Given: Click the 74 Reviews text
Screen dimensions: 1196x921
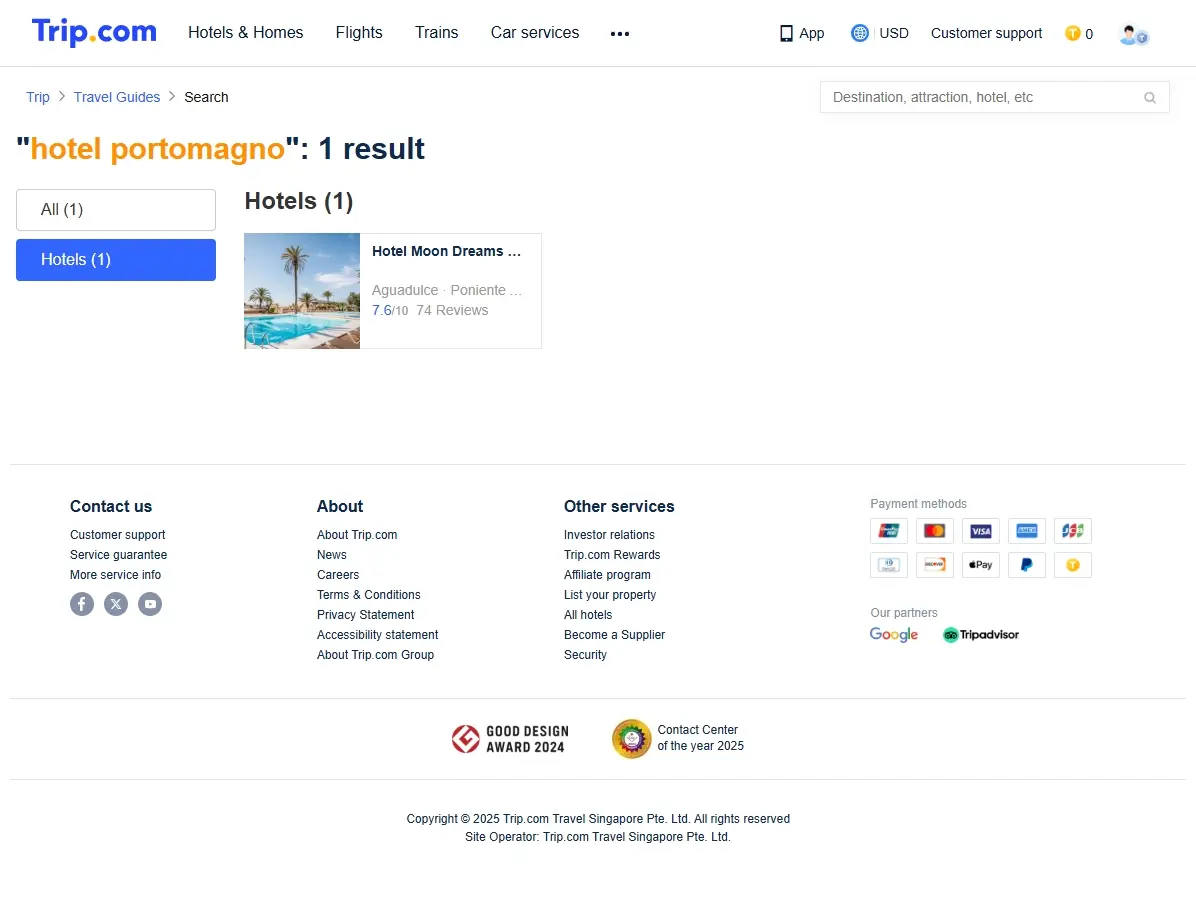Looking at the screenshot, I should [x=452, y=310].
